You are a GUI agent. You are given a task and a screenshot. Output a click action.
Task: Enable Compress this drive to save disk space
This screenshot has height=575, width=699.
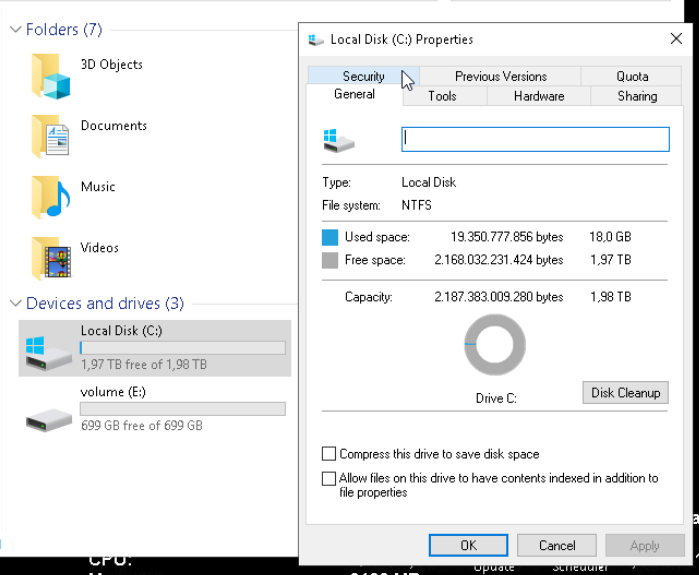click(x=329, y=454)
